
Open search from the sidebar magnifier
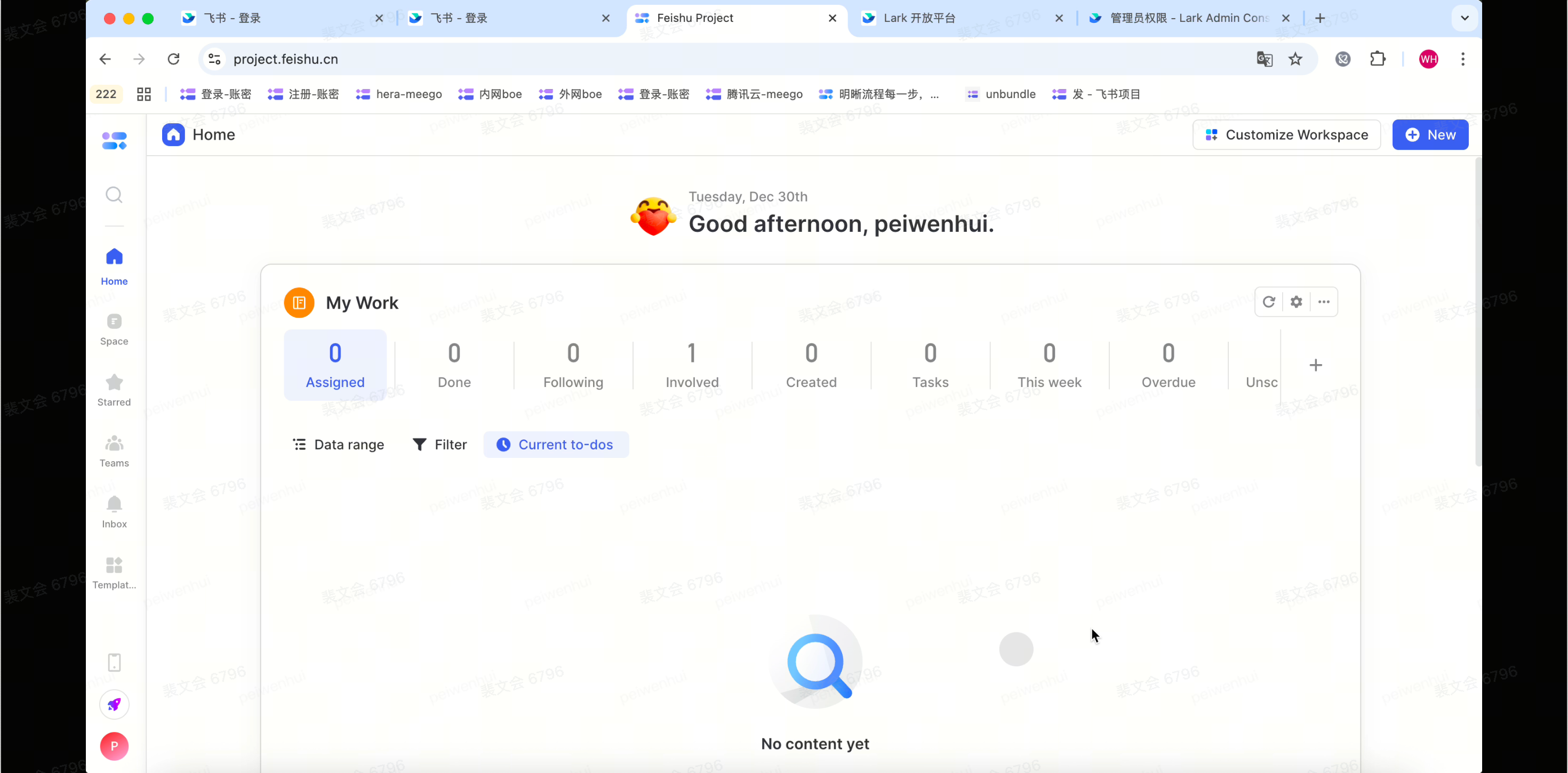[115, 195]
